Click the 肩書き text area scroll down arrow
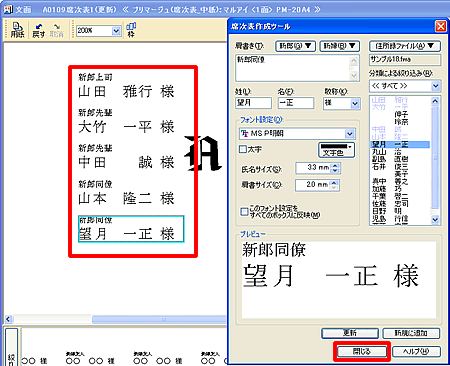The height and width of the screenshot is (366, 450). 354,76
